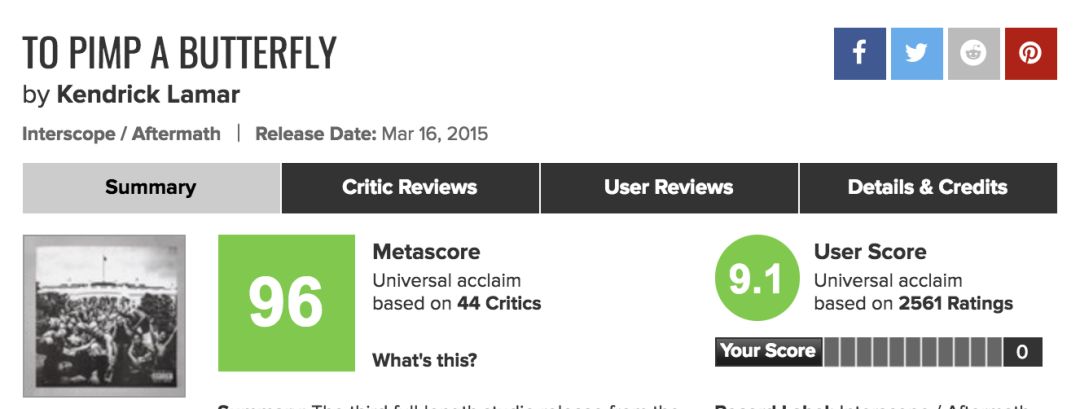This screenshot has width=1080, height=409.
Task: Open the Metascore heading link
Action: click(426, 252)
